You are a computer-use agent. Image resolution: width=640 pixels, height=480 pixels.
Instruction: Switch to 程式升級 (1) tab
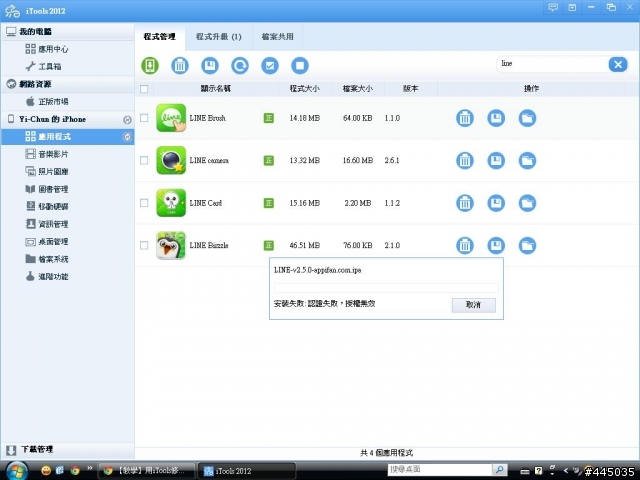pos(219,37)
